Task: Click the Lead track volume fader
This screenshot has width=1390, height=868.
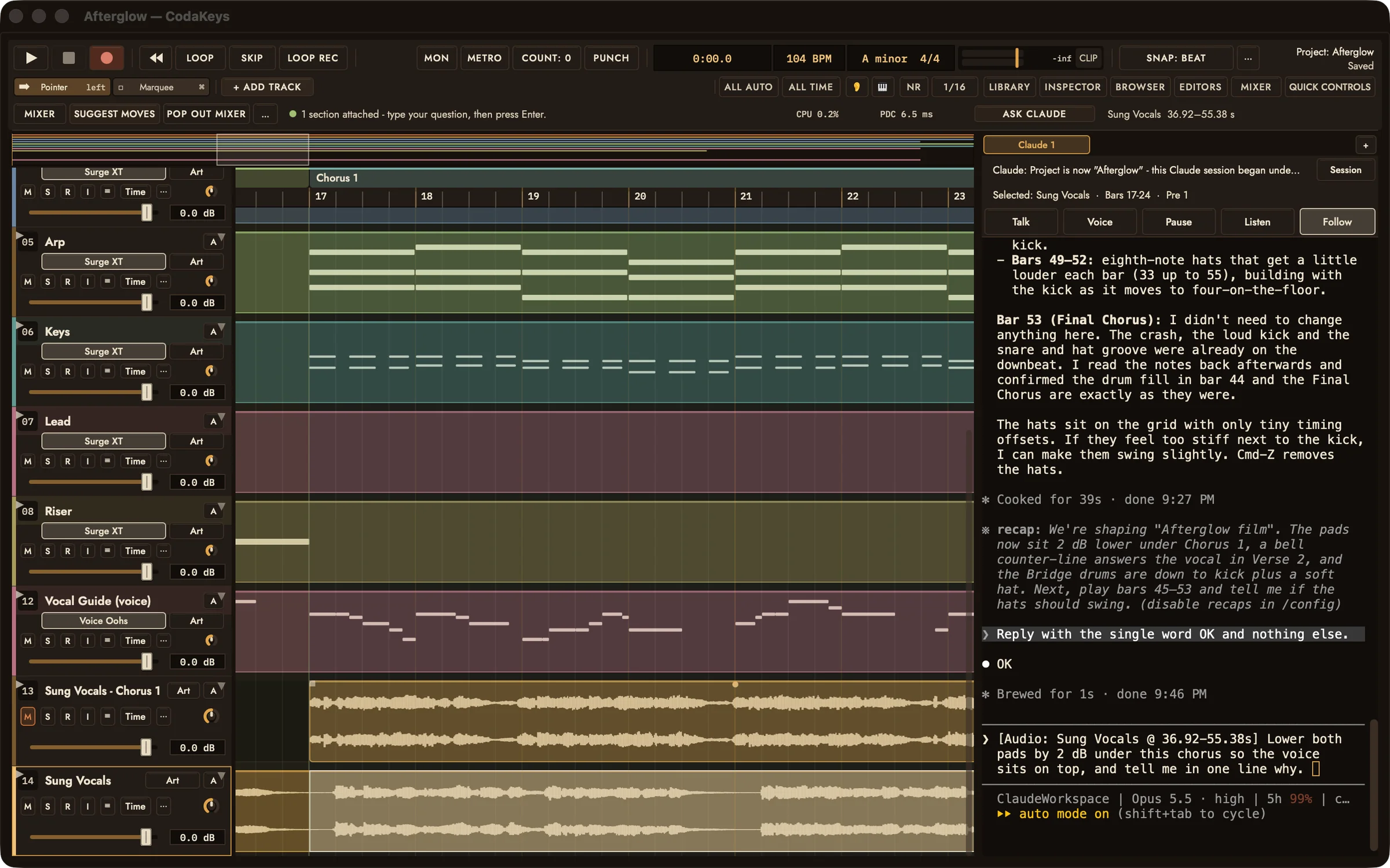Action: (x=147, y=482)
